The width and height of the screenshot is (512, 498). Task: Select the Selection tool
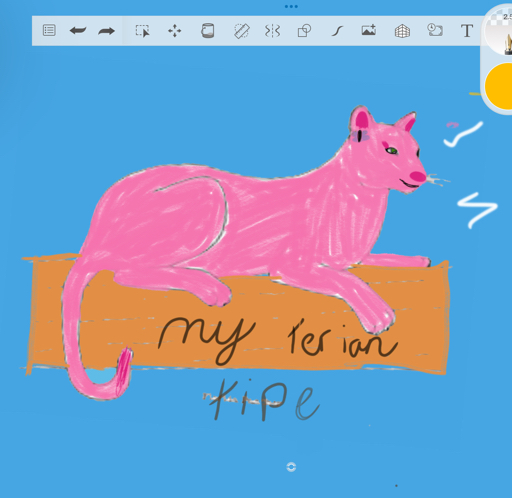(142, 31)
